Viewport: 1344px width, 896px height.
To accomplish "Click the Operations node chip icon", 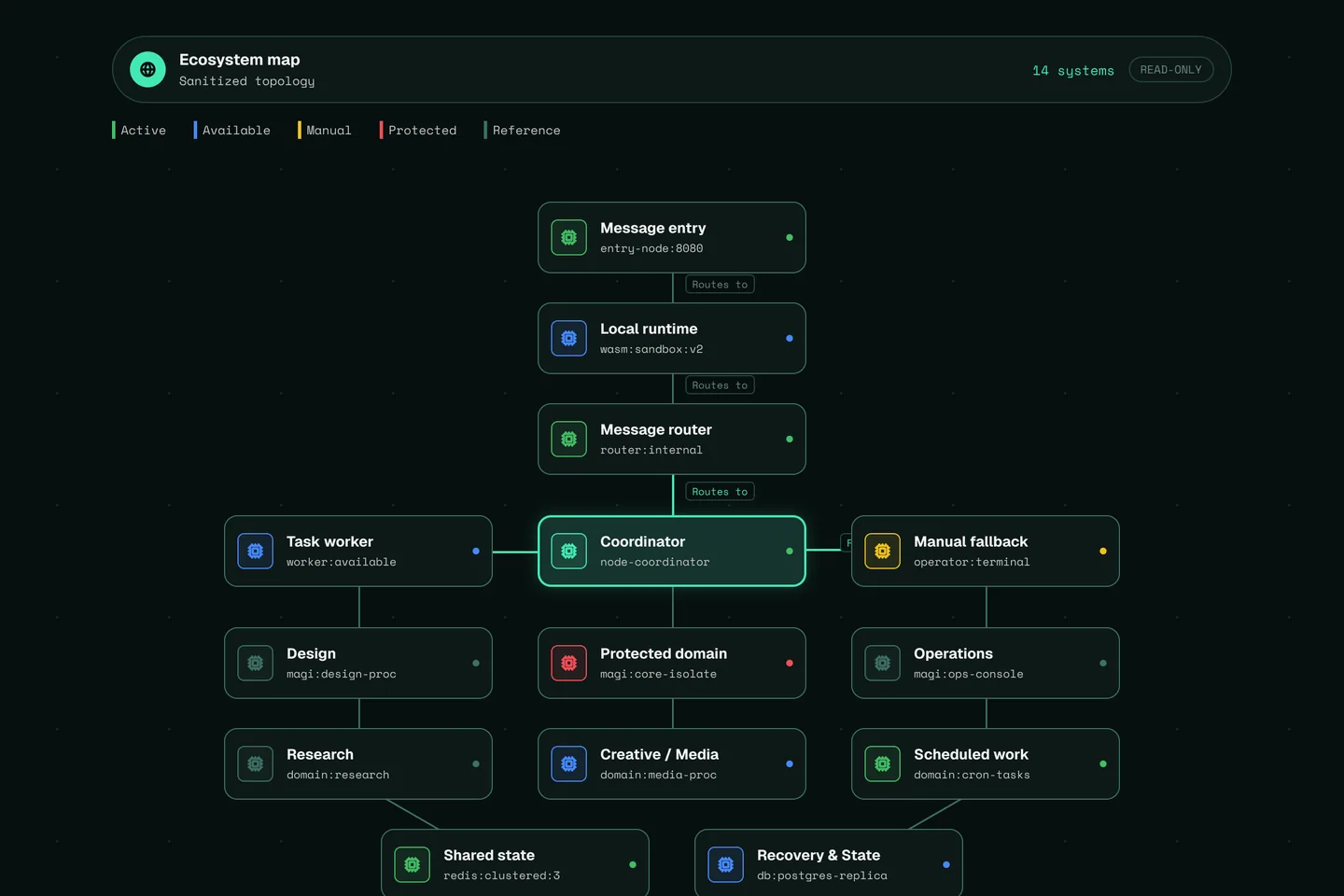I will point(882,663).
